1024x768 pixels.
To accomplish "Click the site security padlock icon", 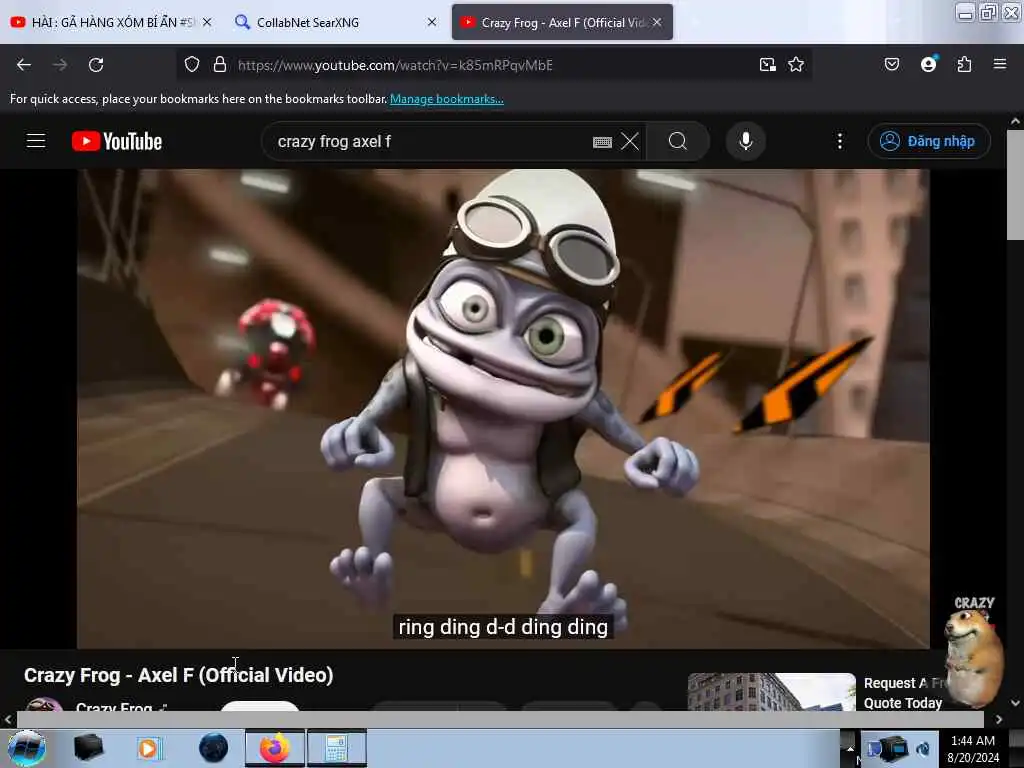I will coord(220,65).
